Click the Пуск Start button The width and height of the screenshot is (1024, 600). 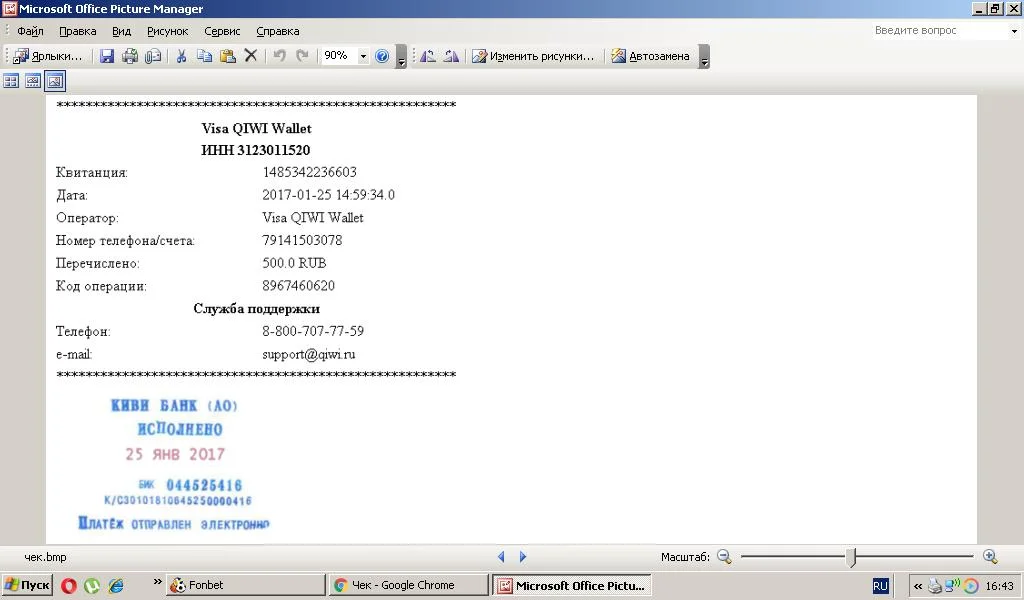coord(27,585)
